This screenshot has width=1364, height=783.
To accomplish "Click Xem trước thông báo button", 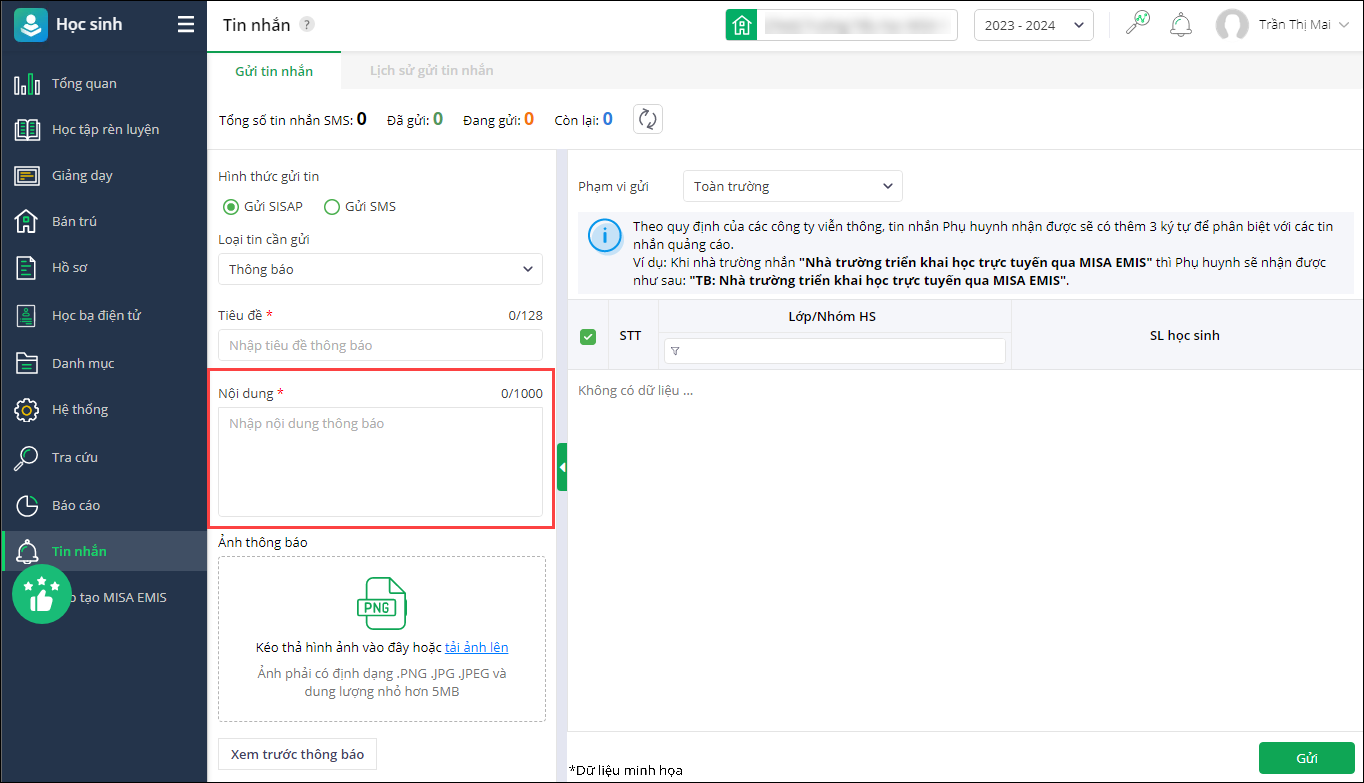I will pyautogui.click(x=297, y=754).
